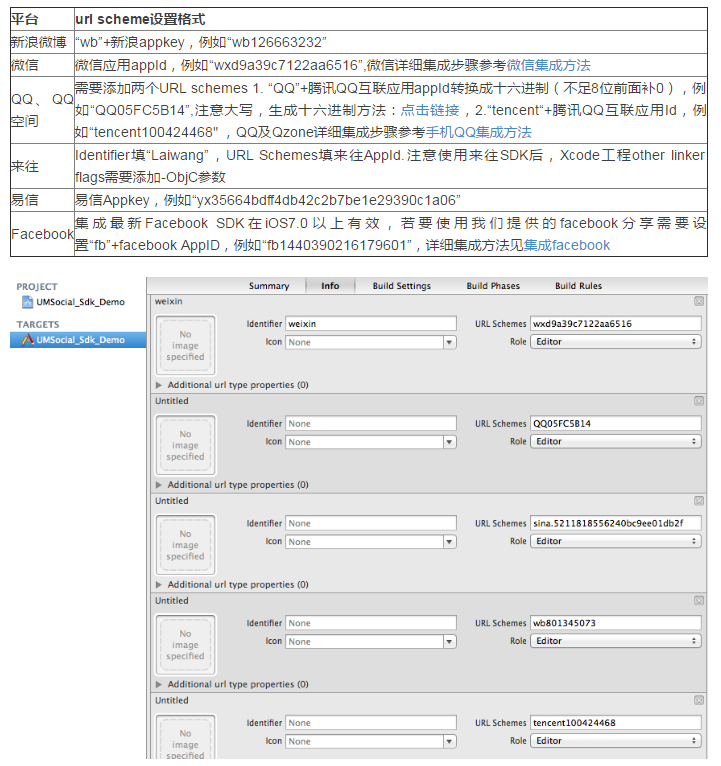
Task: Open the Role dropdown for the weixin URL type
Action: [x=615, y=342]
